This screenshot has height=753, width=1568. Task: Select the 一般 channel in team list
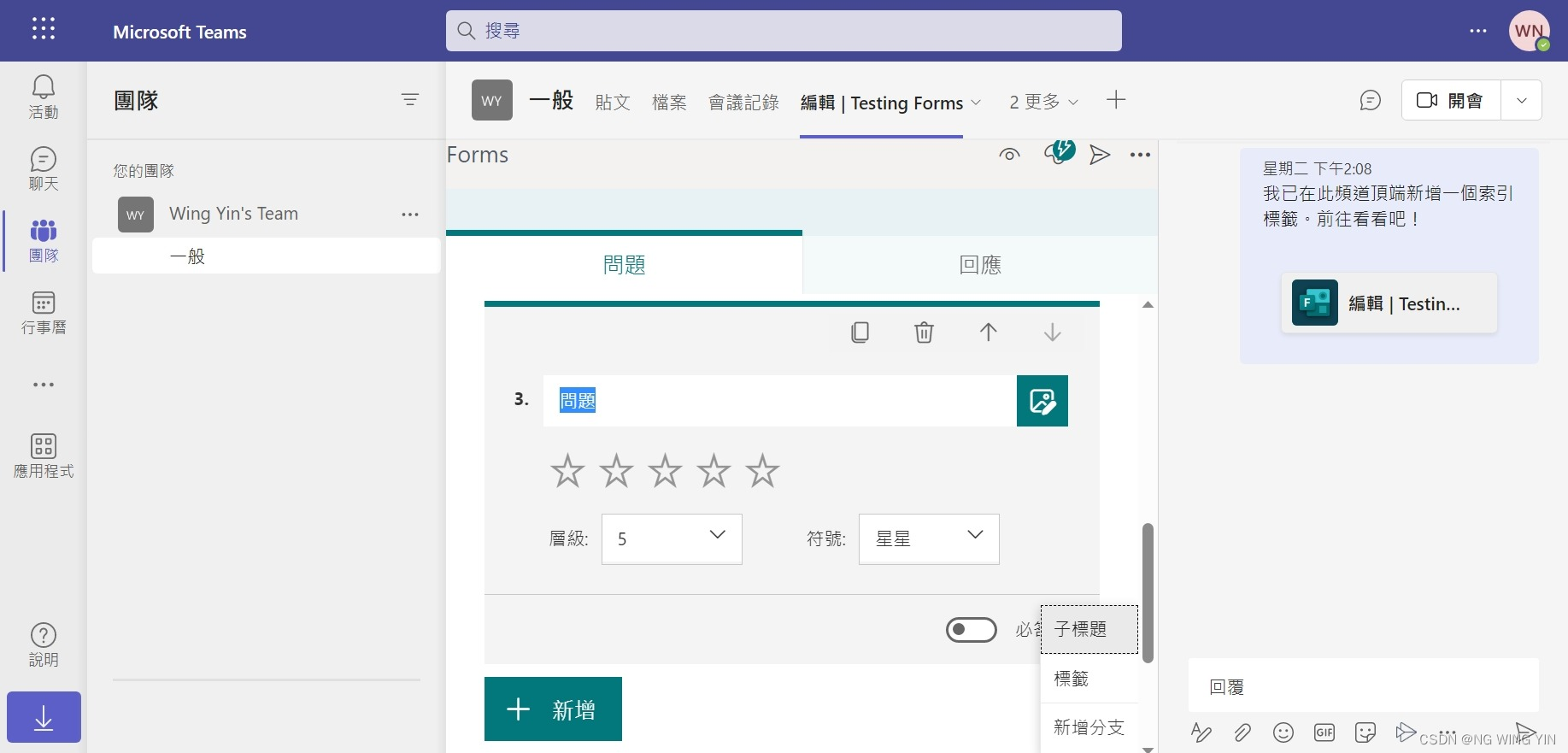click(x=267, y=256)
